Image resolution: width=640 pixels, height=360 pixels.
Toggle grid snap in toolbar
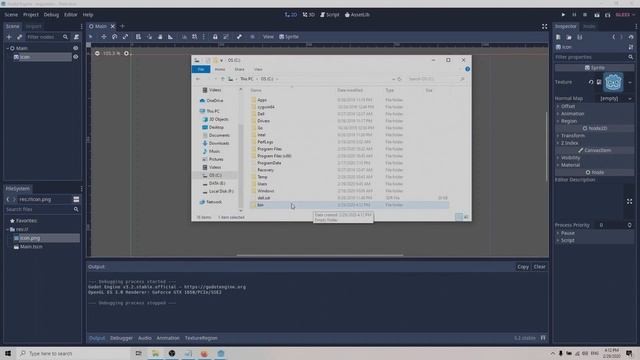[195, 37]
